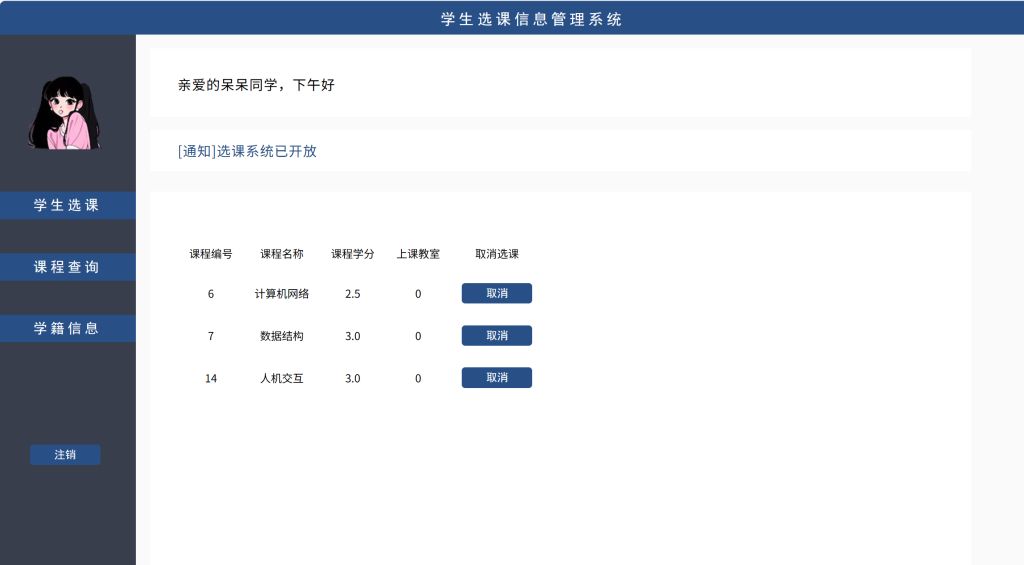Click the 学生选课信息管理系统 header title
This screenshot has width=1024, height=565.
click(x=531, y=19)
